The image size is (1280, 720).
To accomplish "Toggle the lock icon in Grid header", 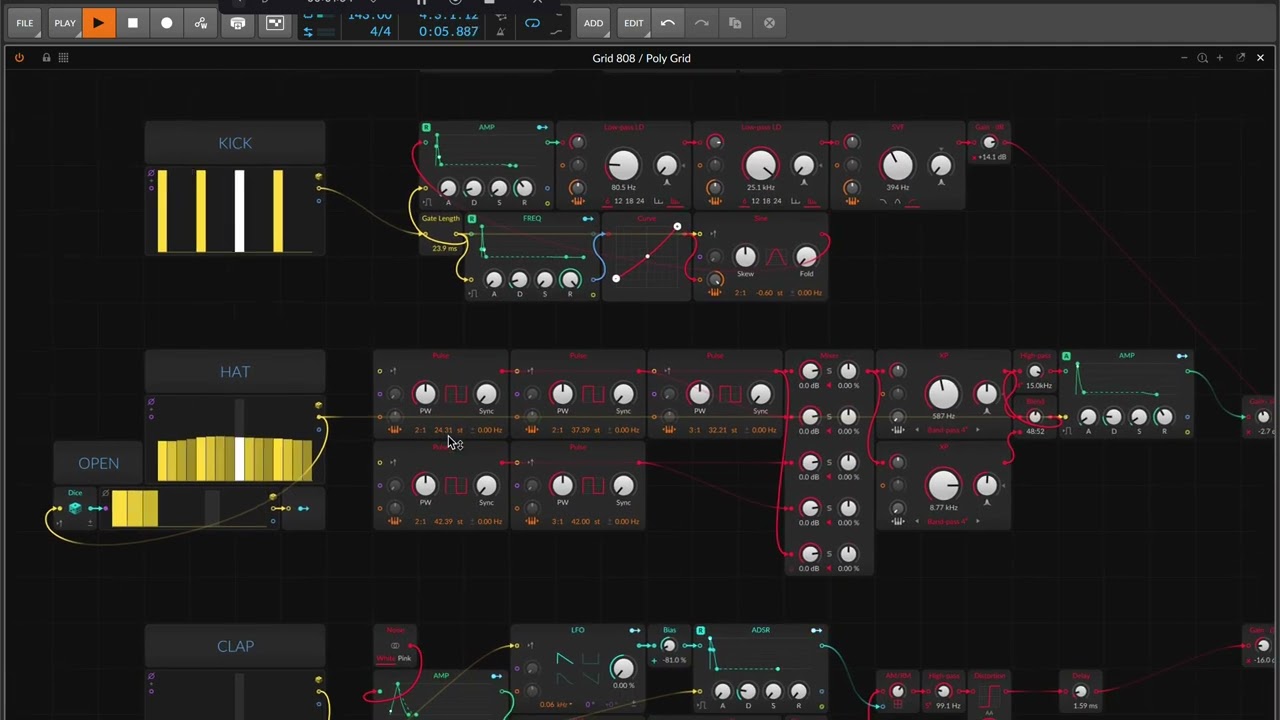I will [x=46, y=58].
